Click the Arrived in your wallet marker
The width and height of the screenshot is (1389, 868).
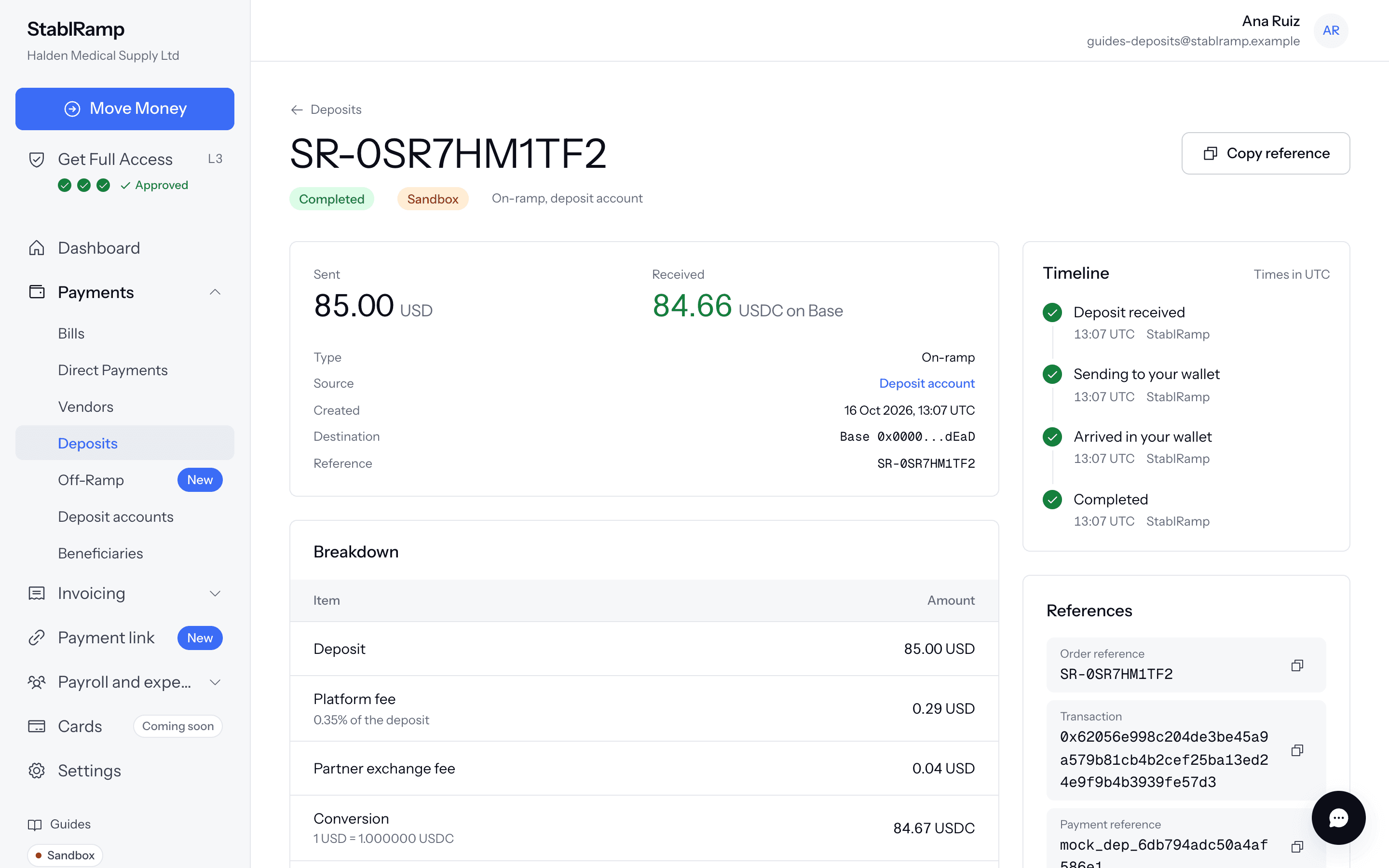click(x=1052, y=437)
